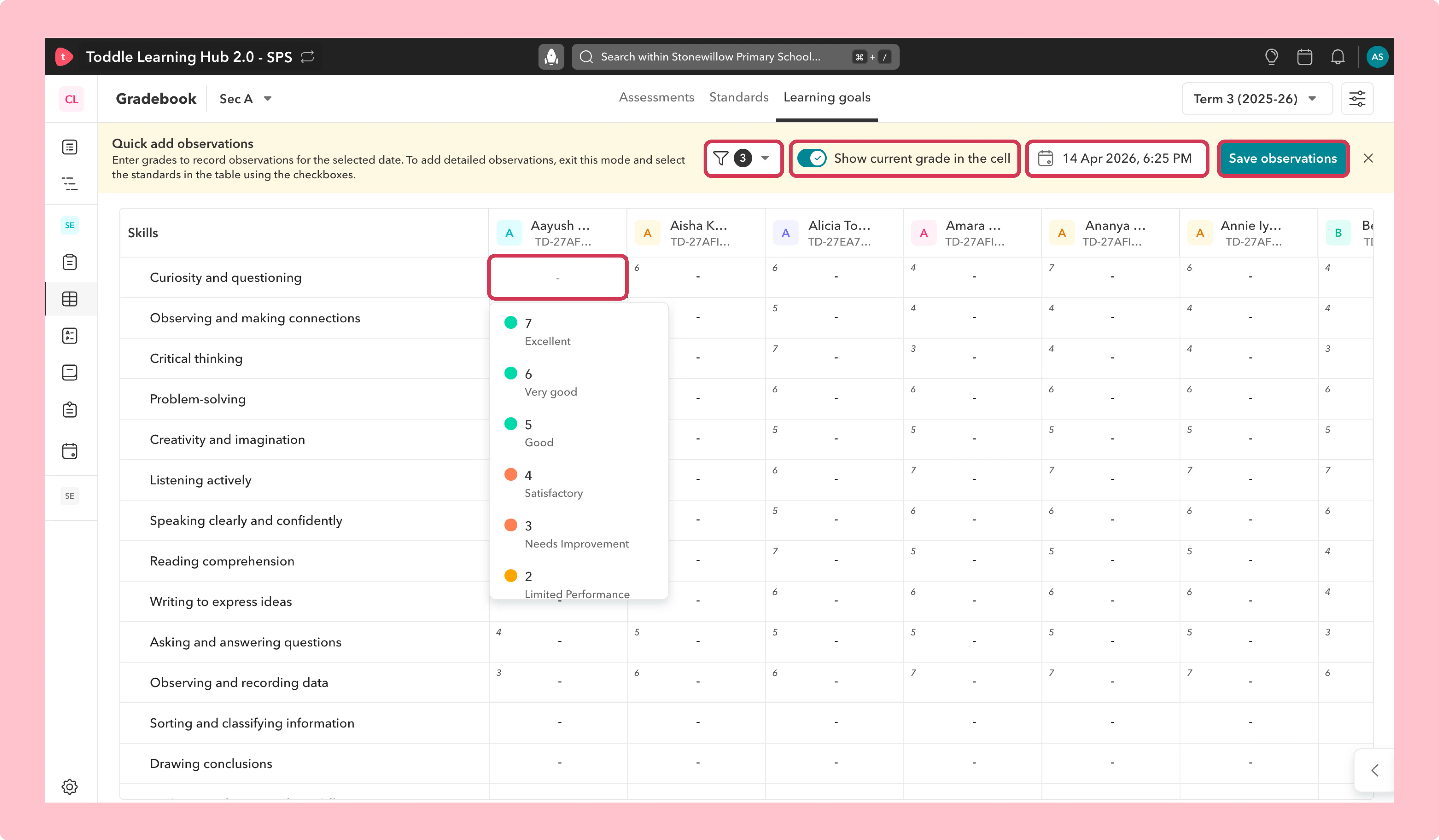The image size is (1439, 840).
Task: Open the clipboard sidebar icon above the calendar
Action: [x=70, y=410]
